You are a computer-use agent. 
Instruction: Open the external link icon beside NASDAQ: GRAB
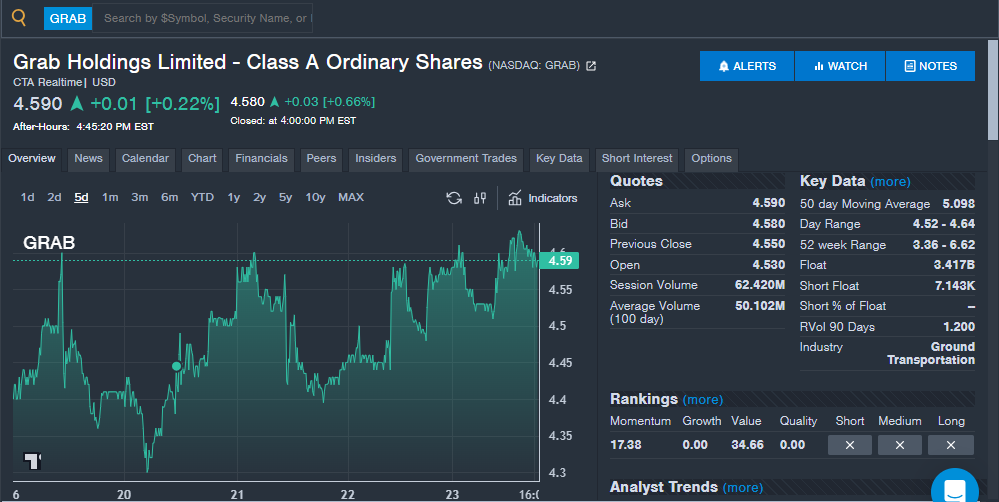pyautogui.click(x=591, y=66)
